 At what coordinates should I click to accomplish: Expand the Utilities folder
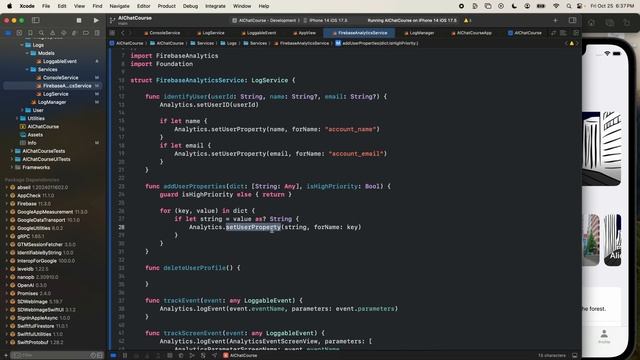17,118
